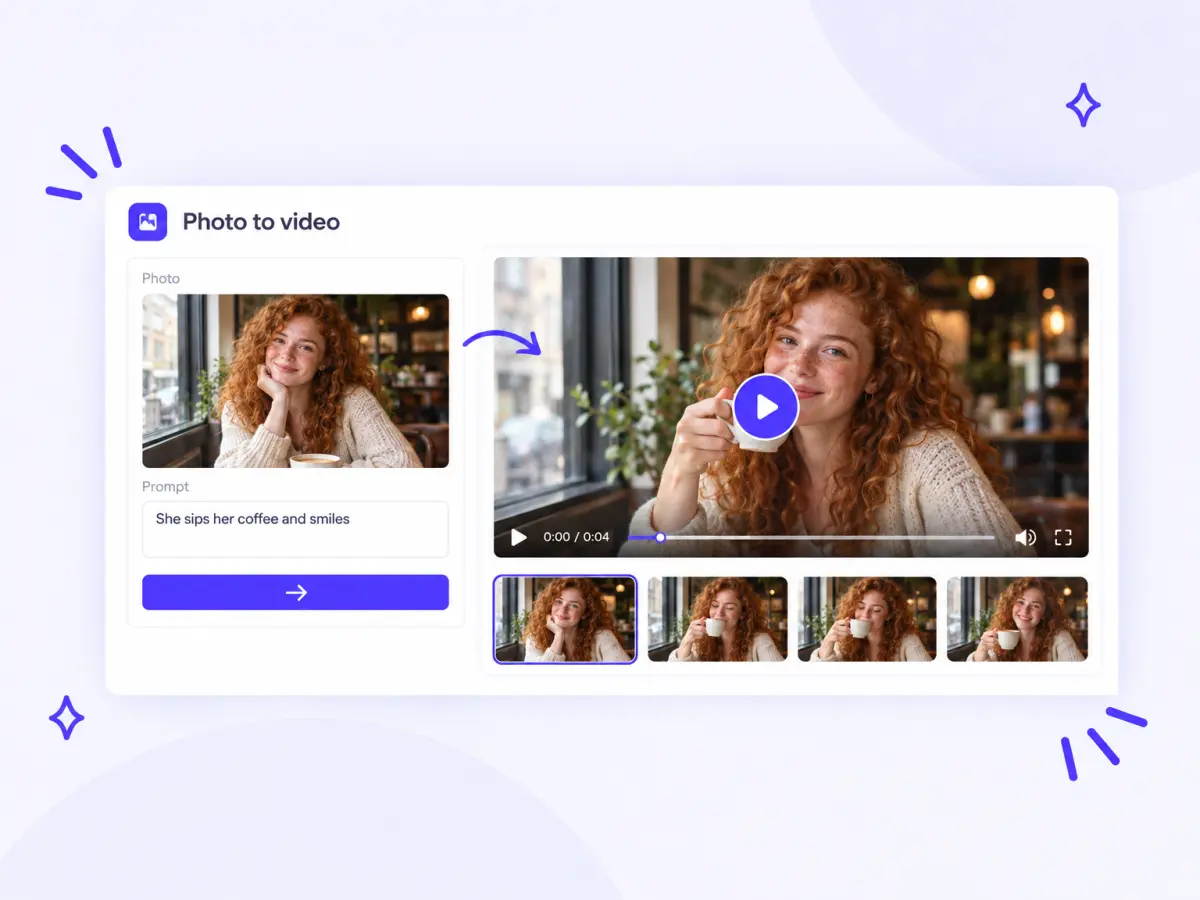The width and height of the screenshot is (1200, 900).
Task: Select third thumbnail of woman sipping coffee
Action: [x=867, y=619]
